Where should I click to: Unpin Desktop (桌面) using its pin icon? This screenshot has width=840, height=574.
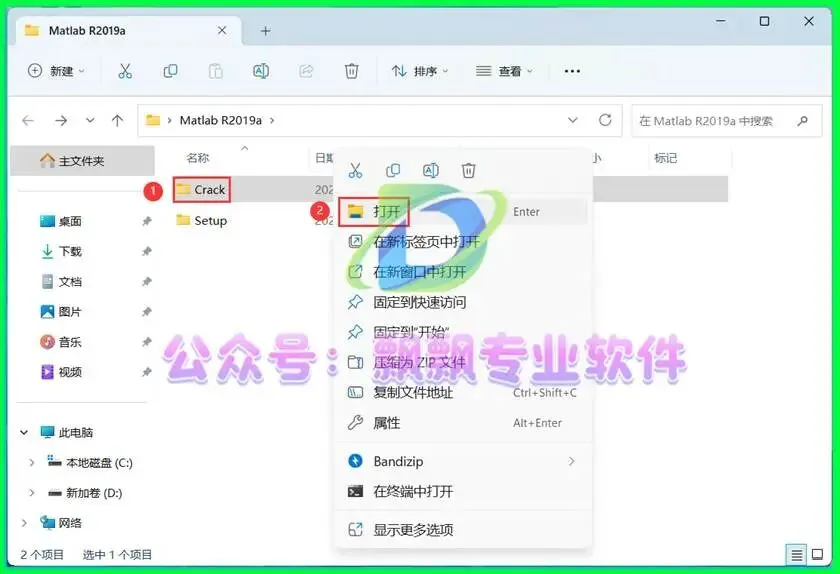pos(146,221)
